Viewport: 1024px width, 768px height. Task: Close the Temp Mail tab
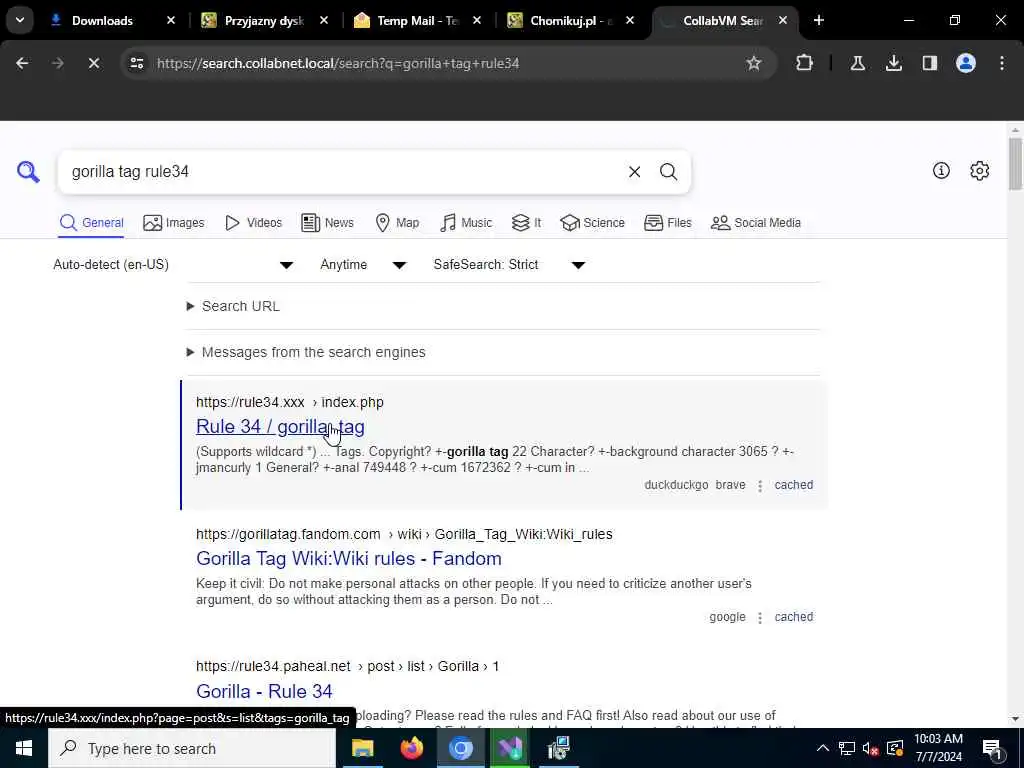[x=477, y=21]
